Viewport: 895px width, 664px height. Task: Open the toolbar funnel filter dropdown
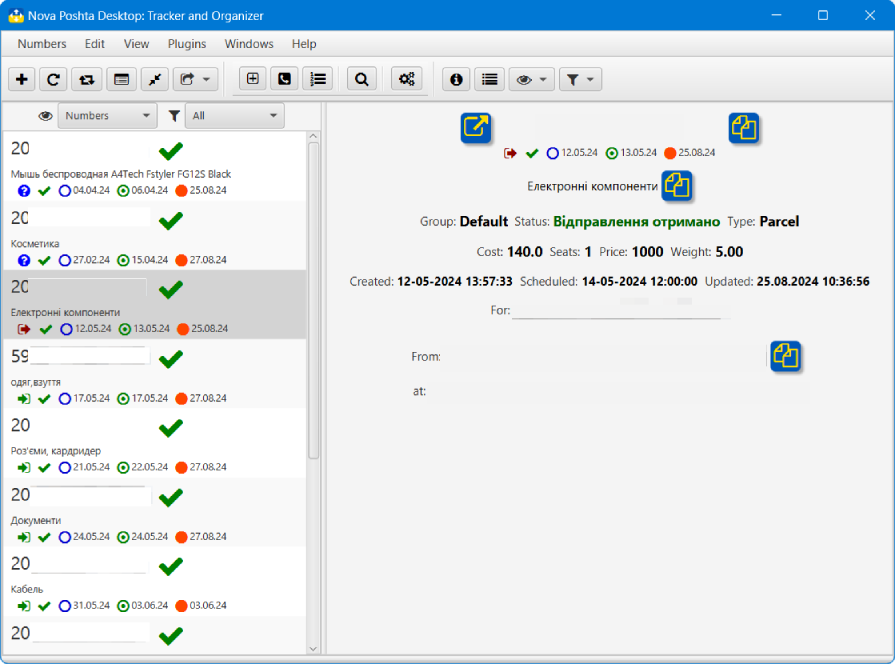point(580,79)
